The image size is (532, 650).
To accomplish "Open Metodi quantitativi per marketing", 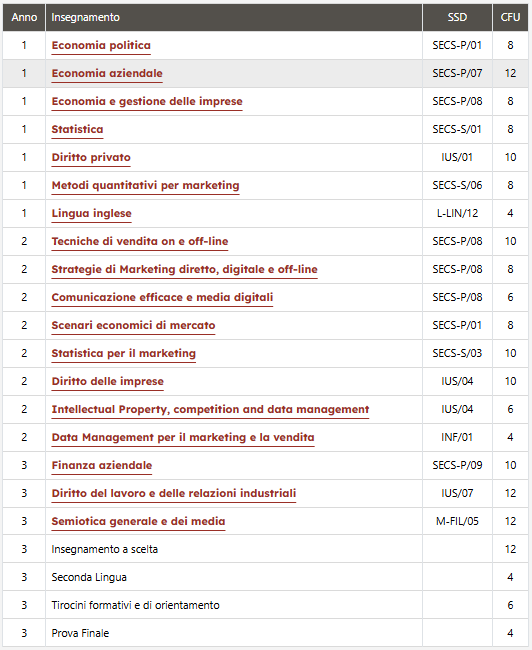I will coord(145,185).
